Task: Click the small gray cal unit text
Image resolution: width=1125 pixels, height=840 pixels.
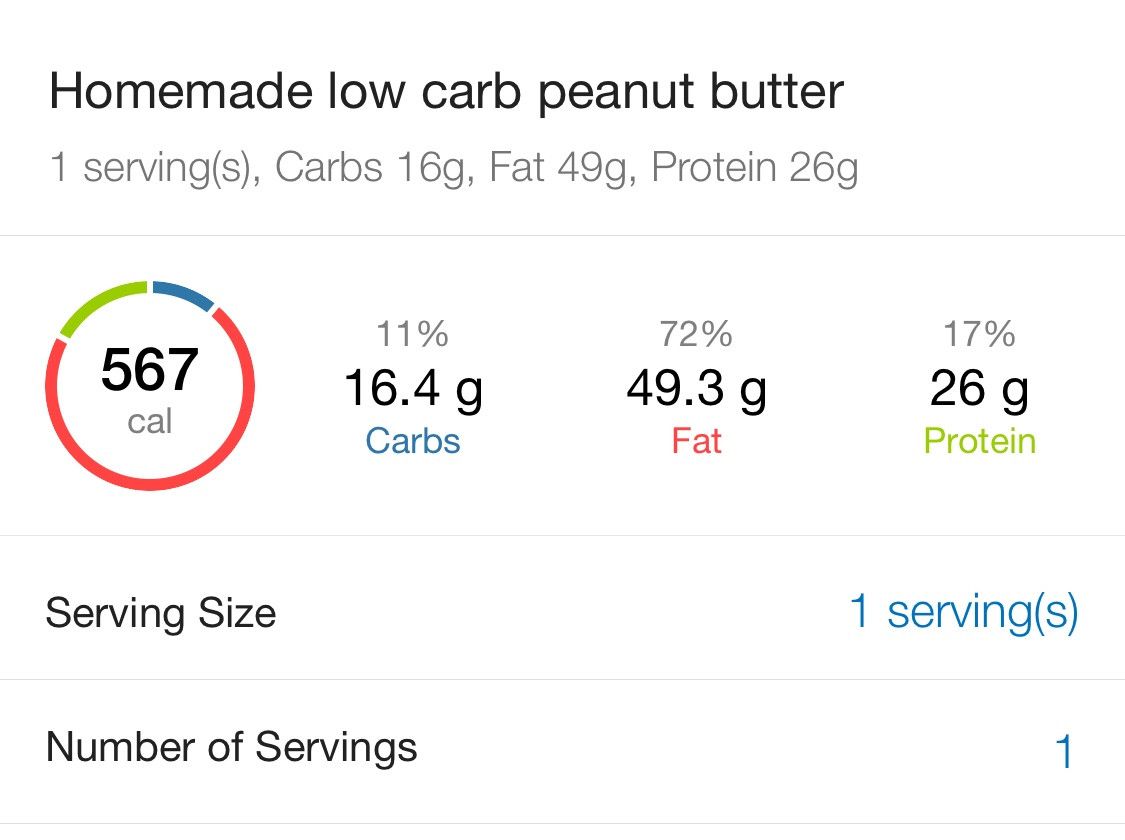Action: tap(150, 421)
